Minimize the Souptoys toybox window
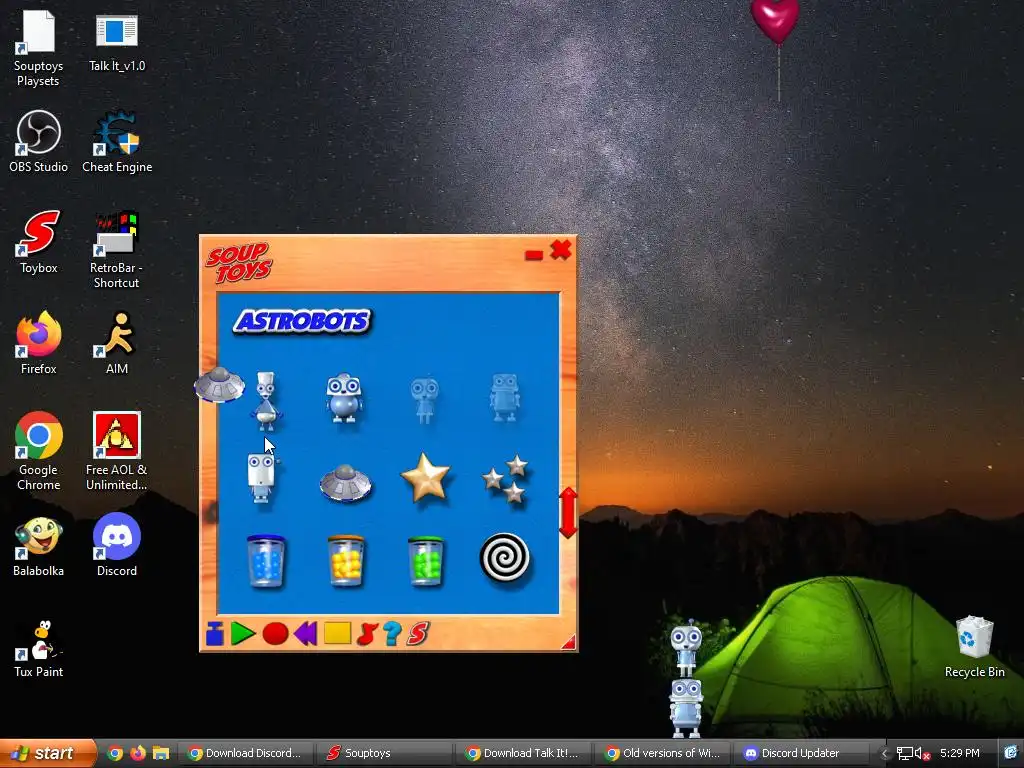This screenshot has width=1024, height=768. point(534,255)
